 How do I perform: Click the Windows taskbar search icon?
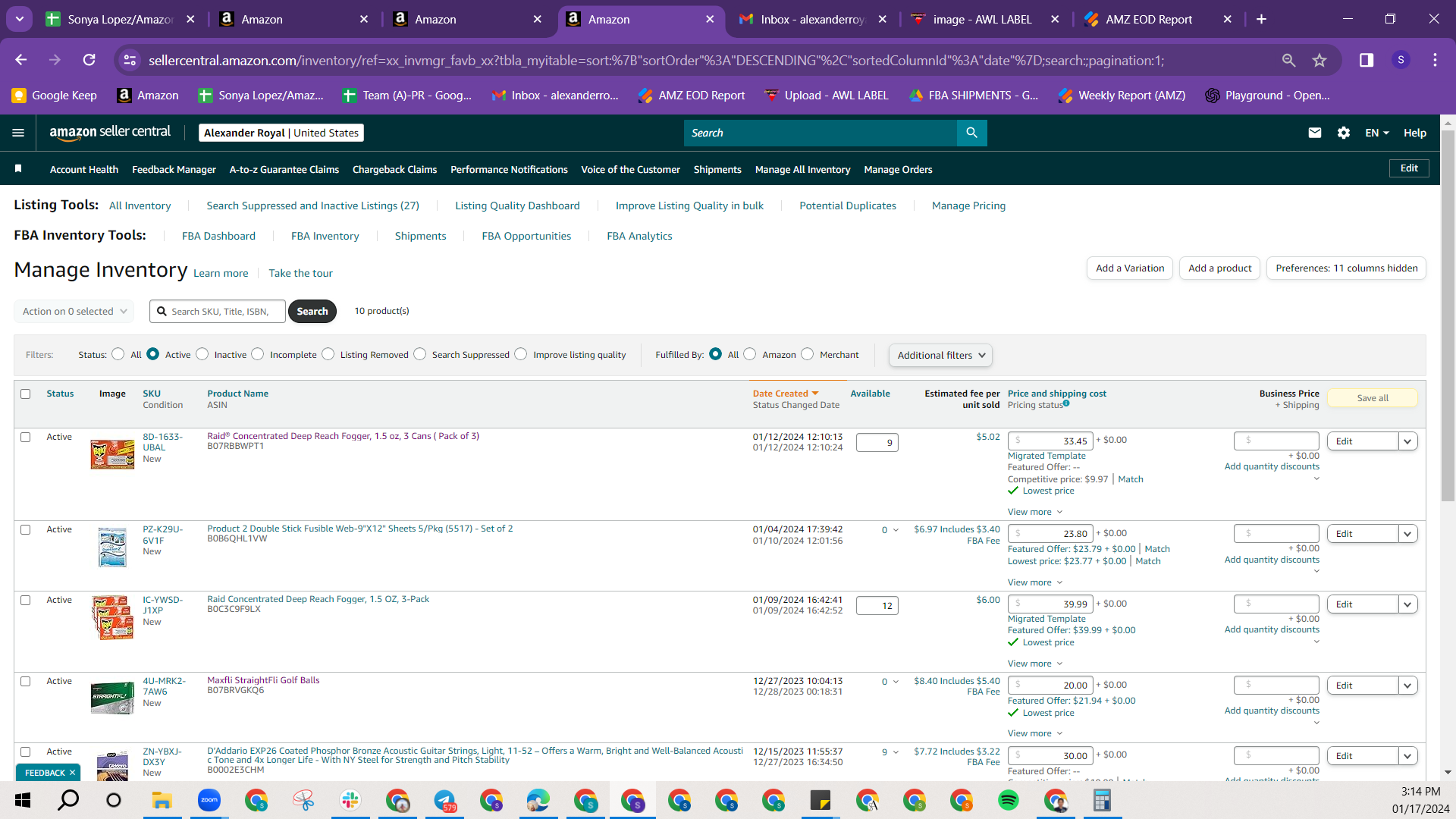coord(68,800)
